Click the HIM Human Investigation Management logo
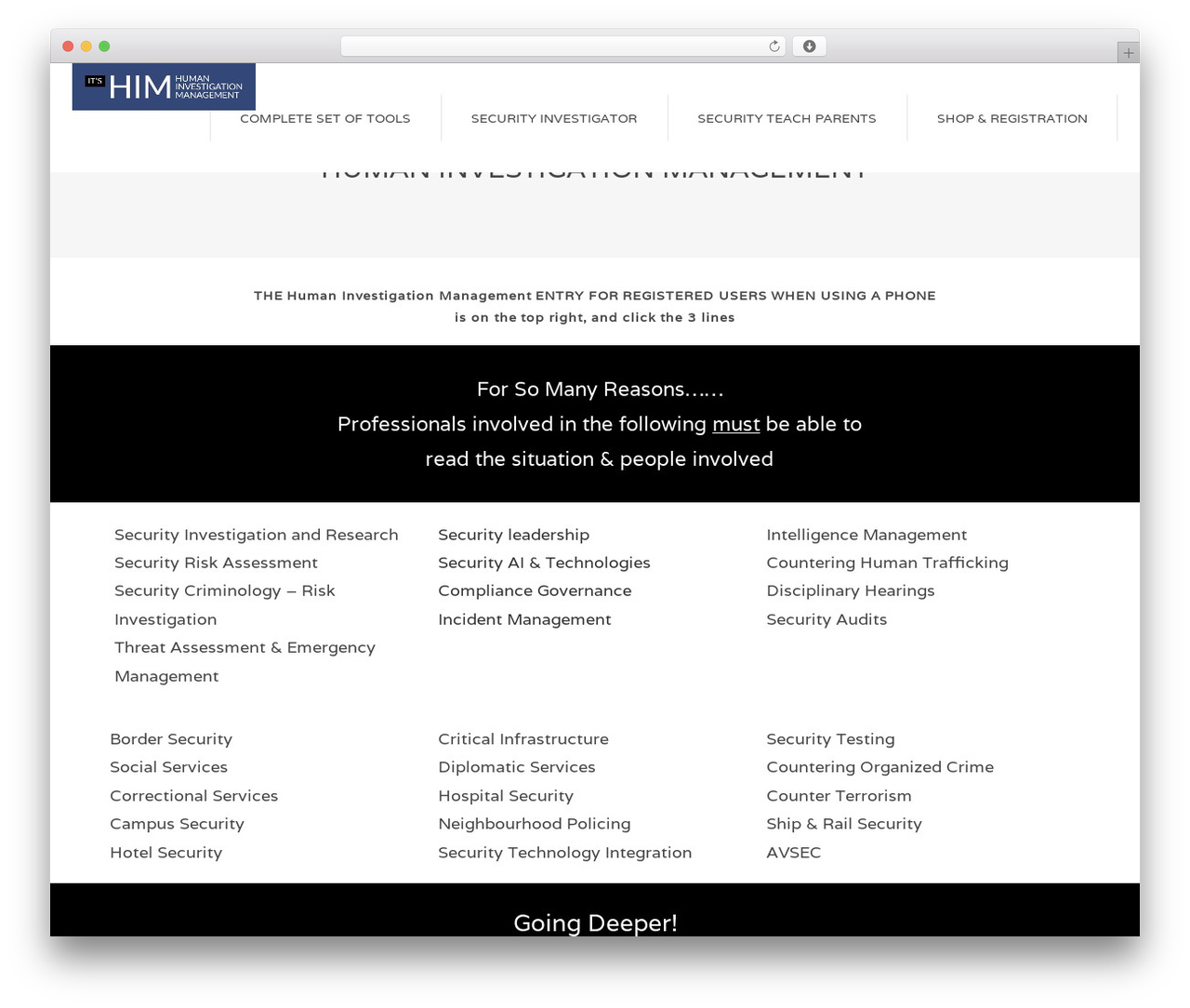The image size is (1190, 1008). click(164, 86)
